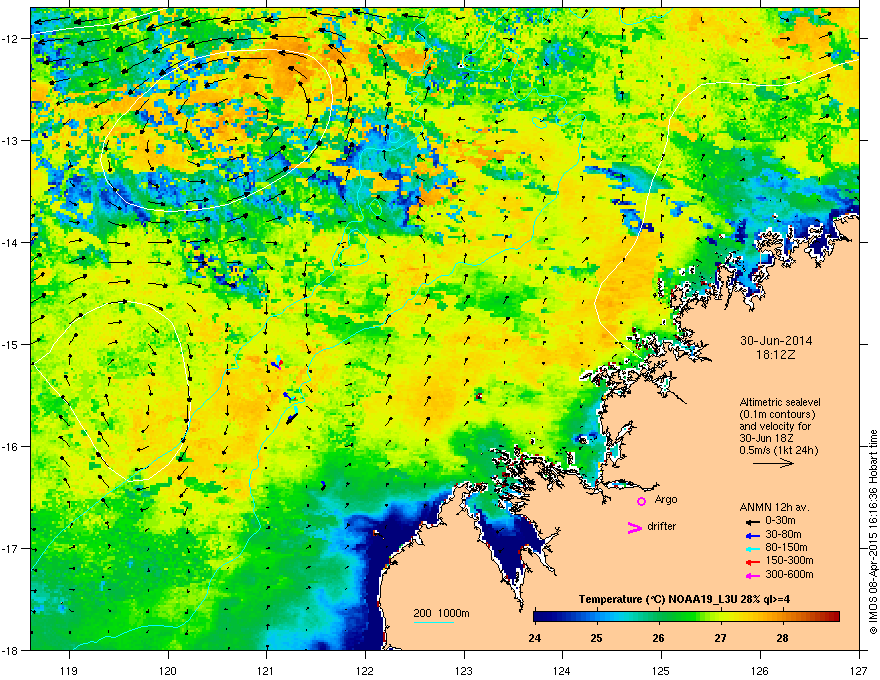Click the drifter legend label
The width and height of the screenshot is (880, 680).
pyautogui.click(x=662, y=526)
